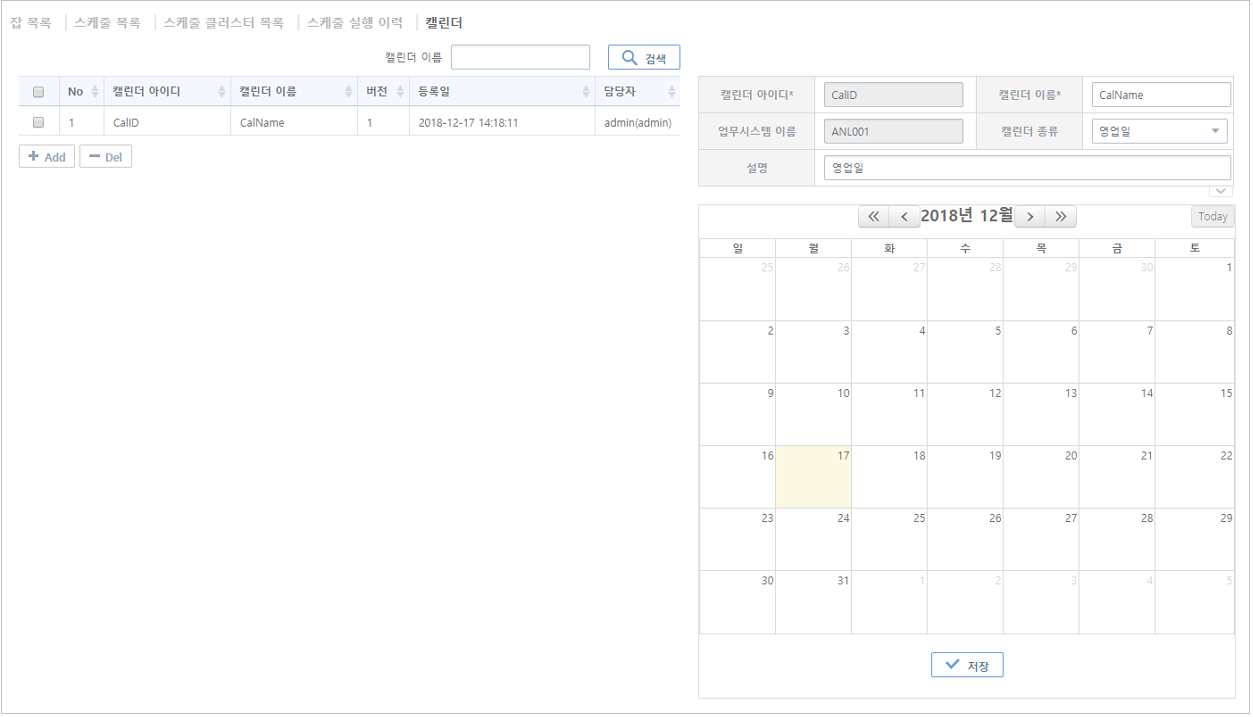The height and width of the screenshot is (717, 1253).
Task: Go to the previous month with the left arrow
Action: point(904,216)
